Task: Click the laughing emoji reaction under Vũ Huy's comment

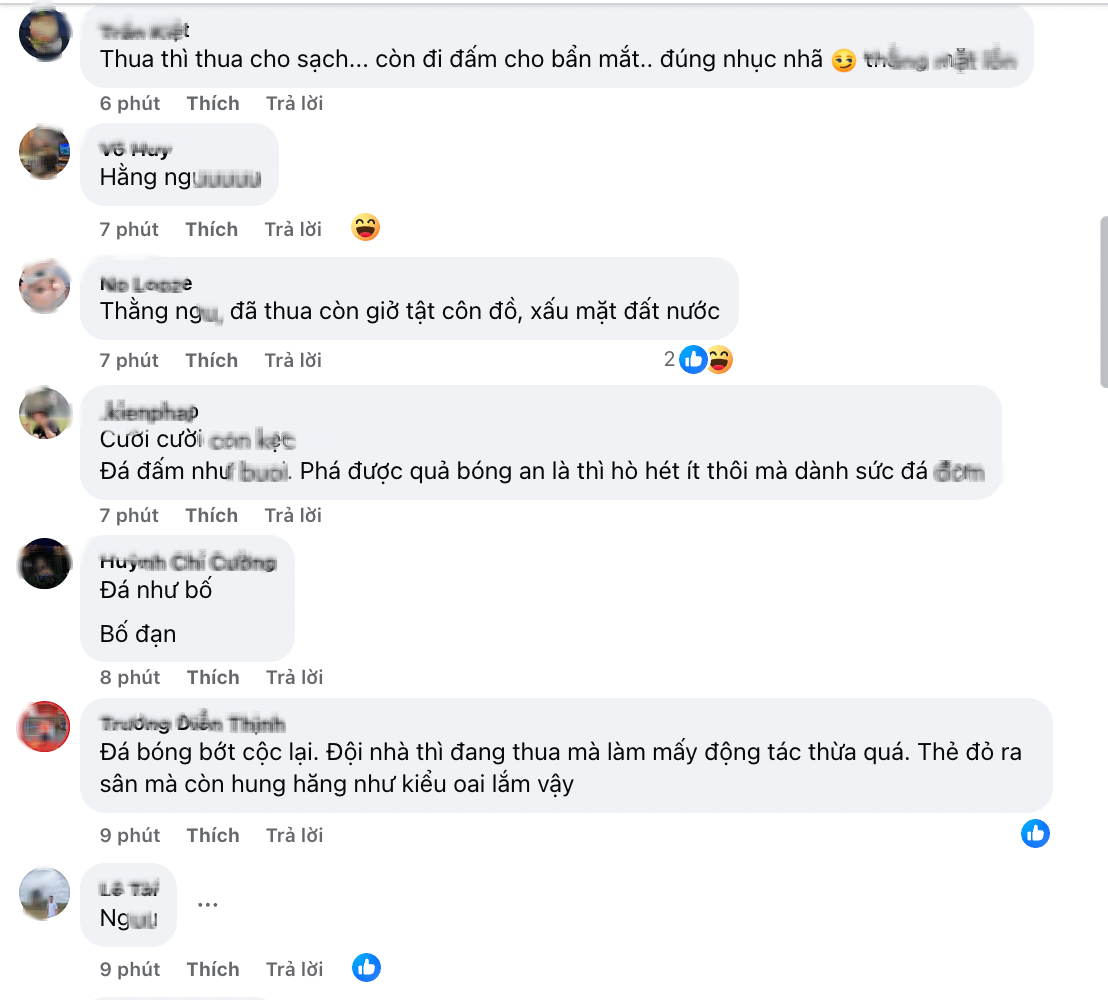Action: click(366, 227)
